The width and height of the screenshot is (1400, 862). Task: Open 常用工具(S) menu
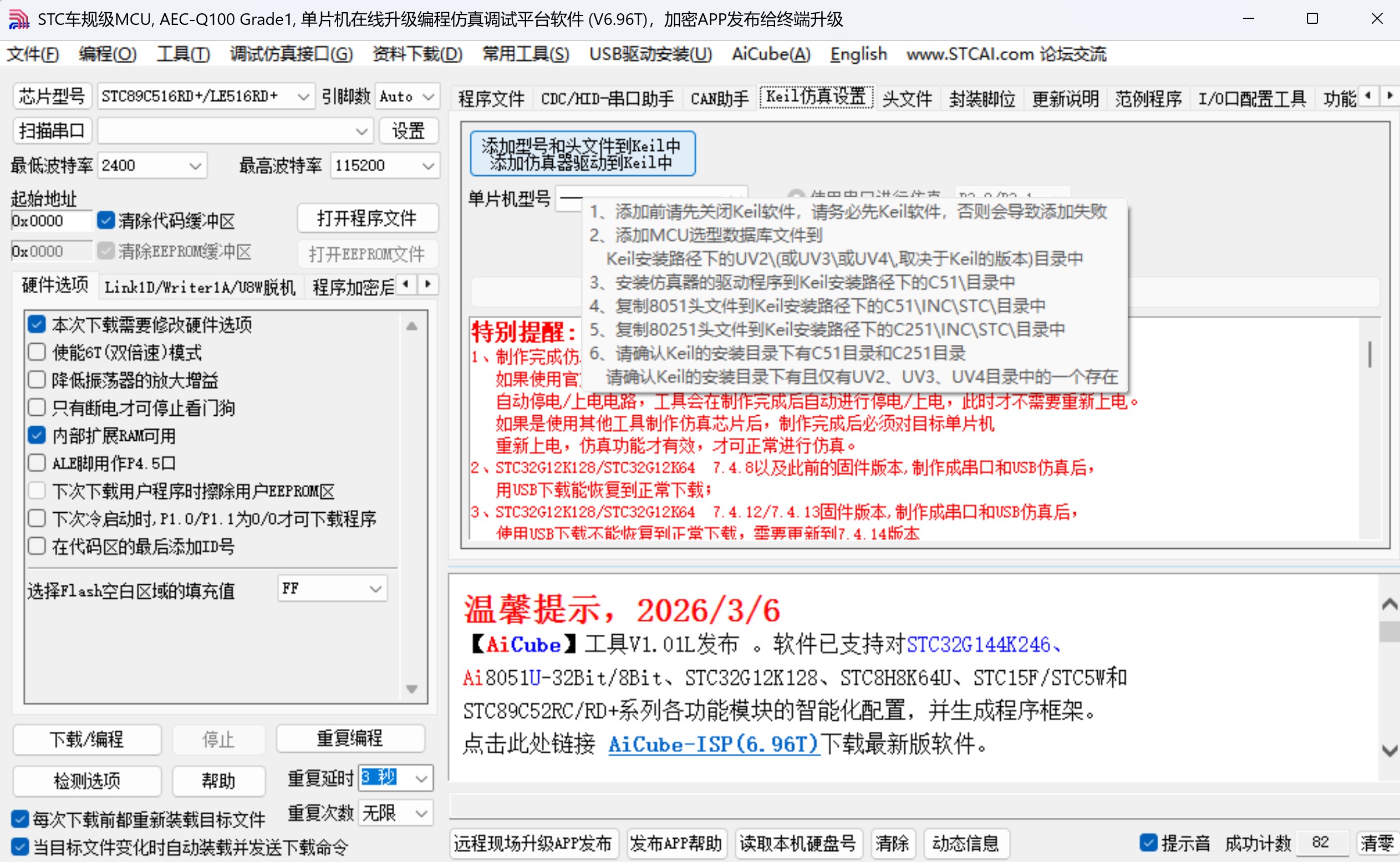[526, 54]
